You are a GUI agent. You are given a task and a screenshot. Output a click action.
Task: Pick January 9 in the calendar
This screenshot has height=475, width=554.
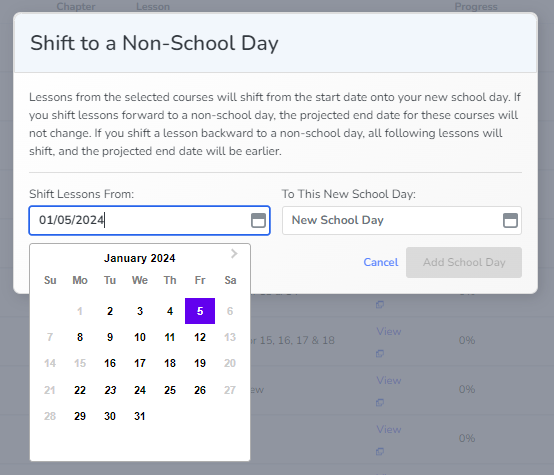tap(110, 337)
